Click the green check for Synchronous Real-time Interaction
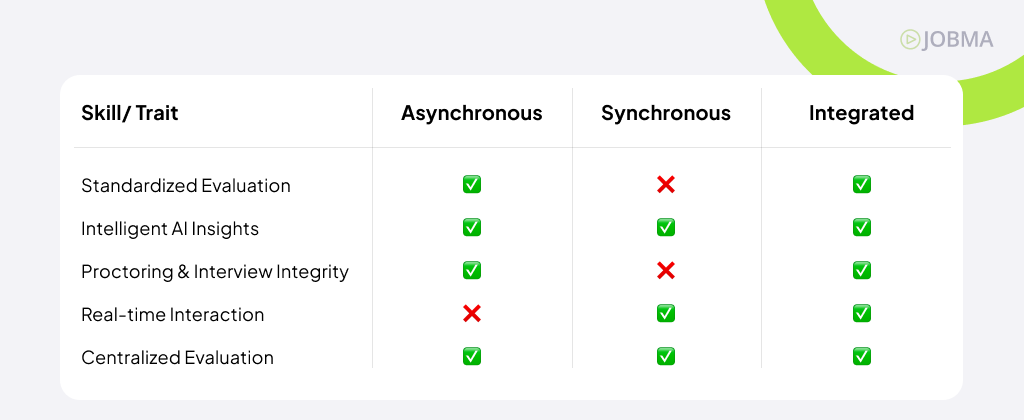 [666, 314]
